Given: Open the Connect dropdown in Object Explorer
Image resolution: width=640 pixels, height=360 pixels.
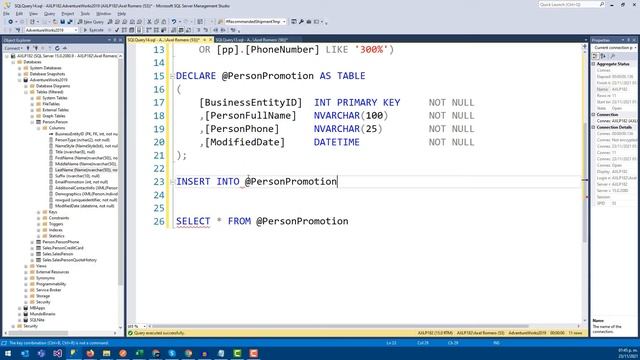Looking at the screenshot, I should tap(13, 48).
